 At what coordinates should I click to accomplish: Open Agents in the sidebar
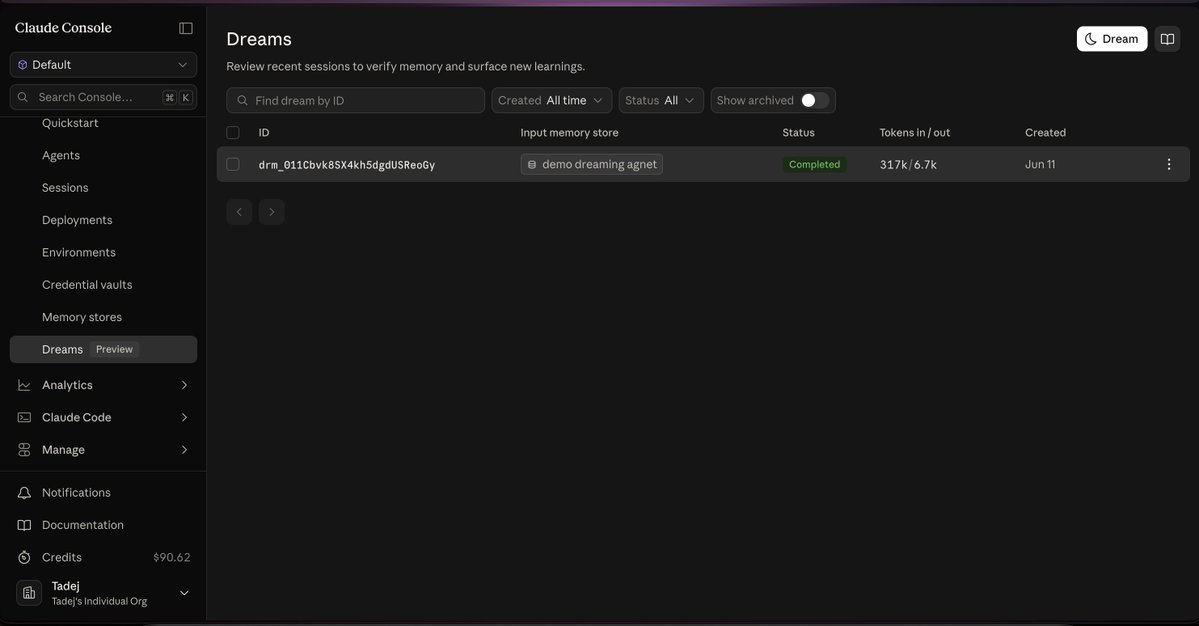[60, 155]
